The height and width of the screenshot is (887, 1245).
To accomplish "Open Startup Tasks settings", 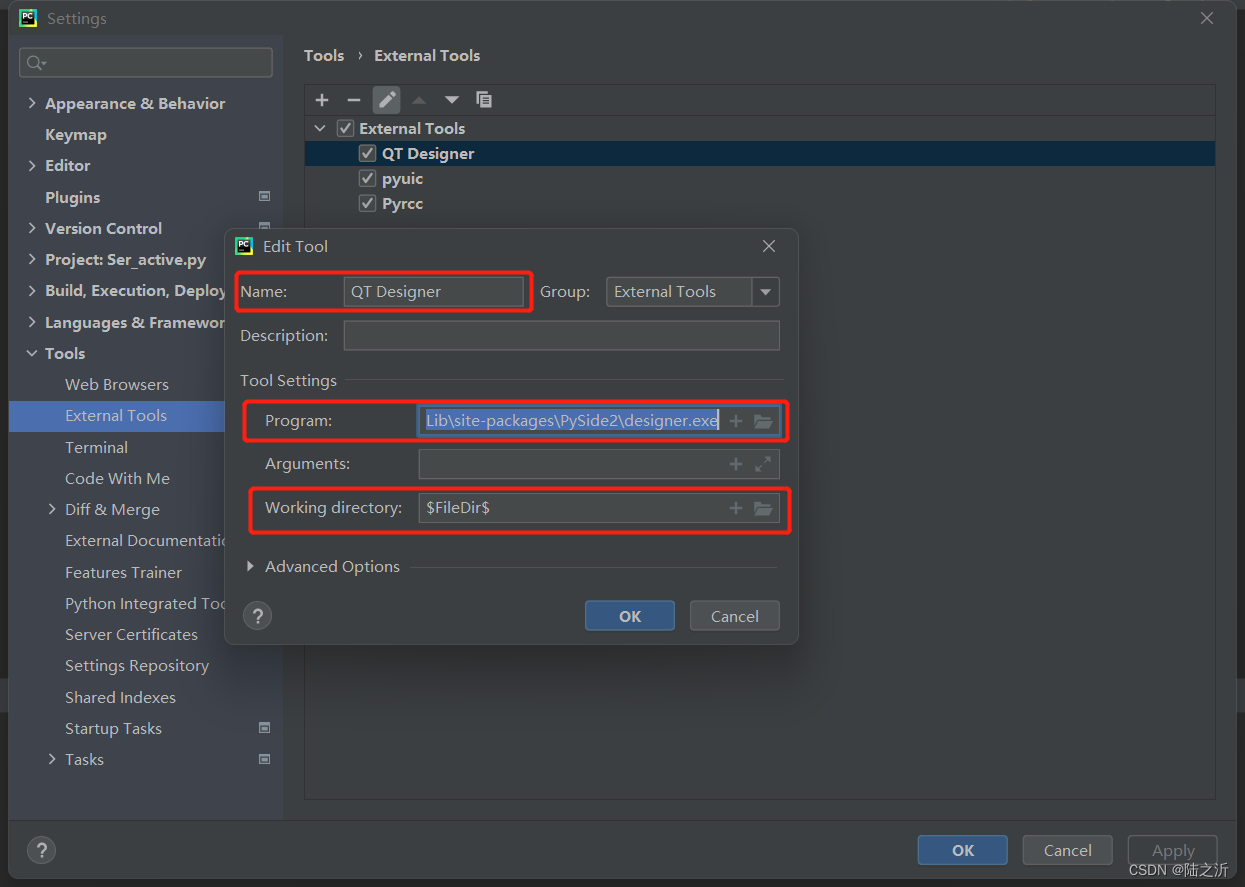I will tap(113, 728).
